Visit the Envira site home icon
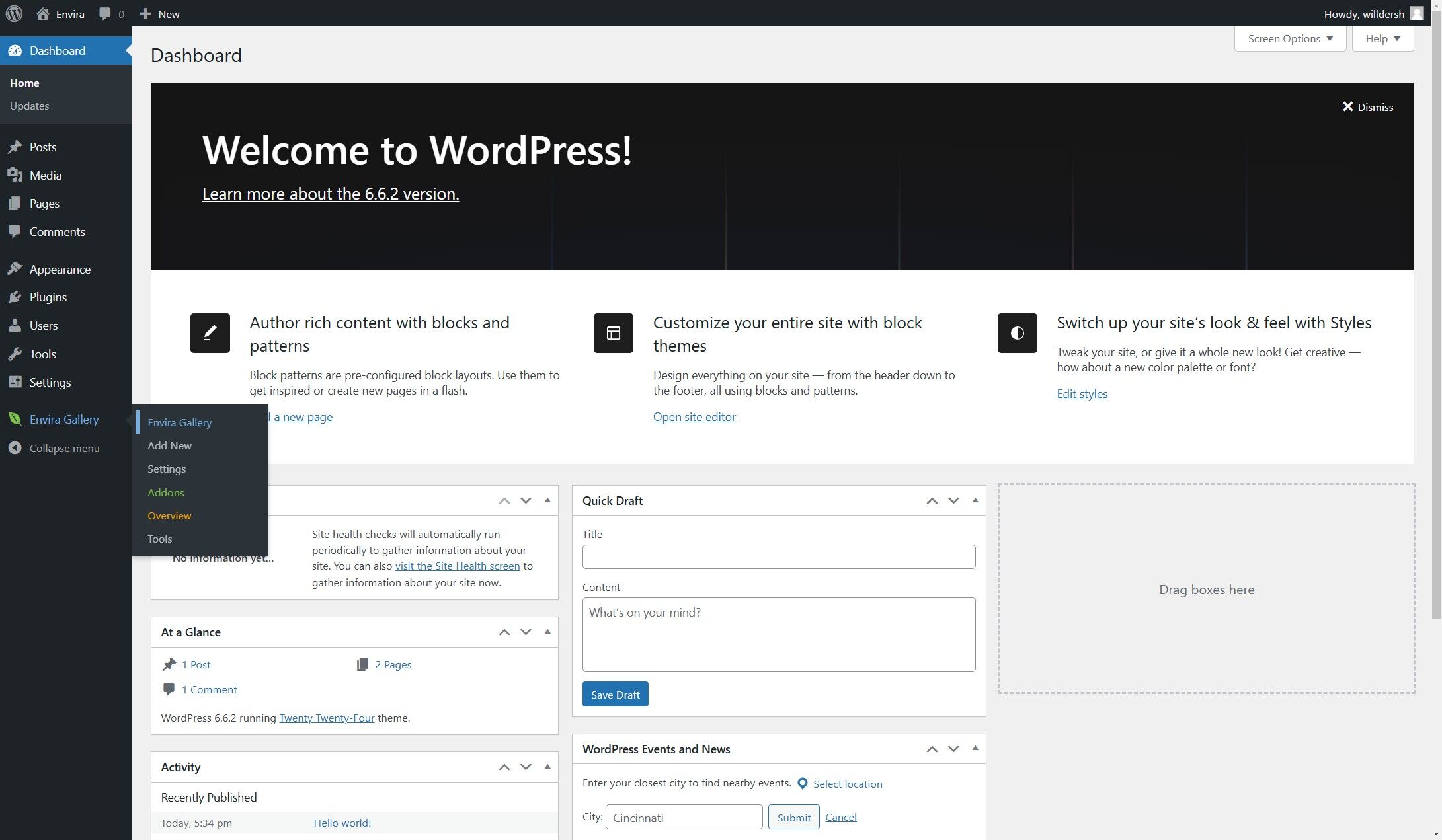This screenshot has height=840, width=1442. 43,13
